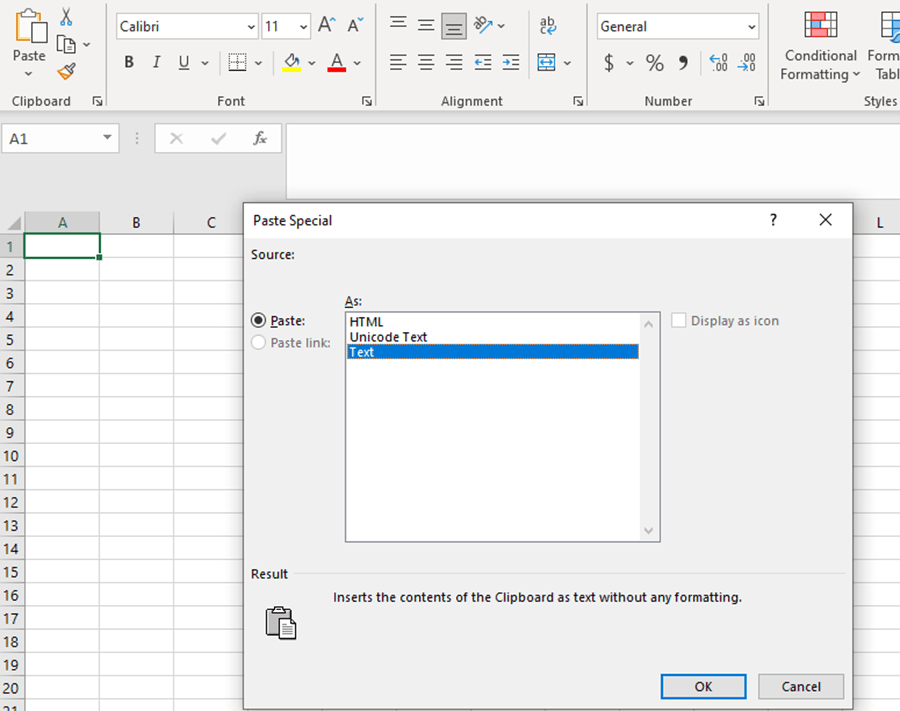900x711 pixels.
Task: Click the Copy icon
Action: coord(66,44)
